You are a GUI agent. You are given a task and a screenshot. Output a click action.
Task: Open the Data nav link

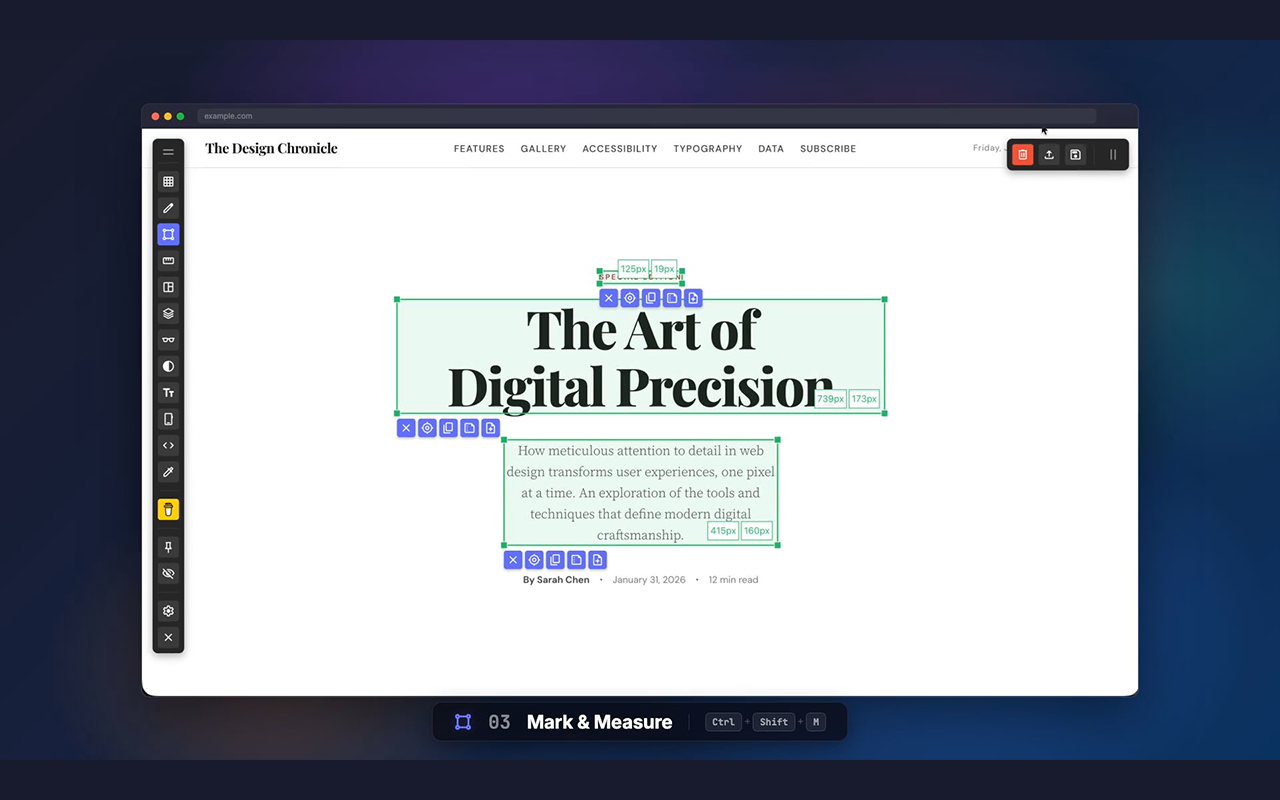point(771,149)
